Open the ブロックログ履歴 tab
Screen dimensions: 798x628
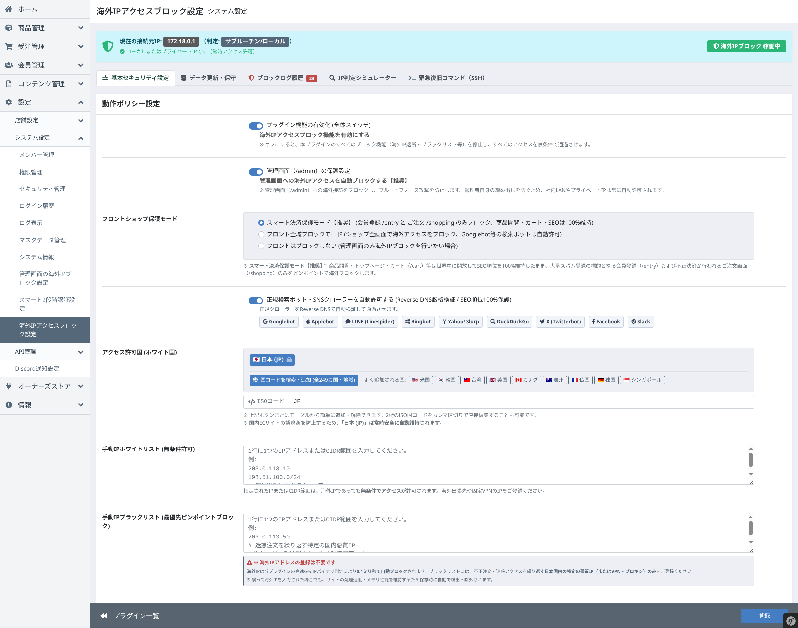point(282,78)
